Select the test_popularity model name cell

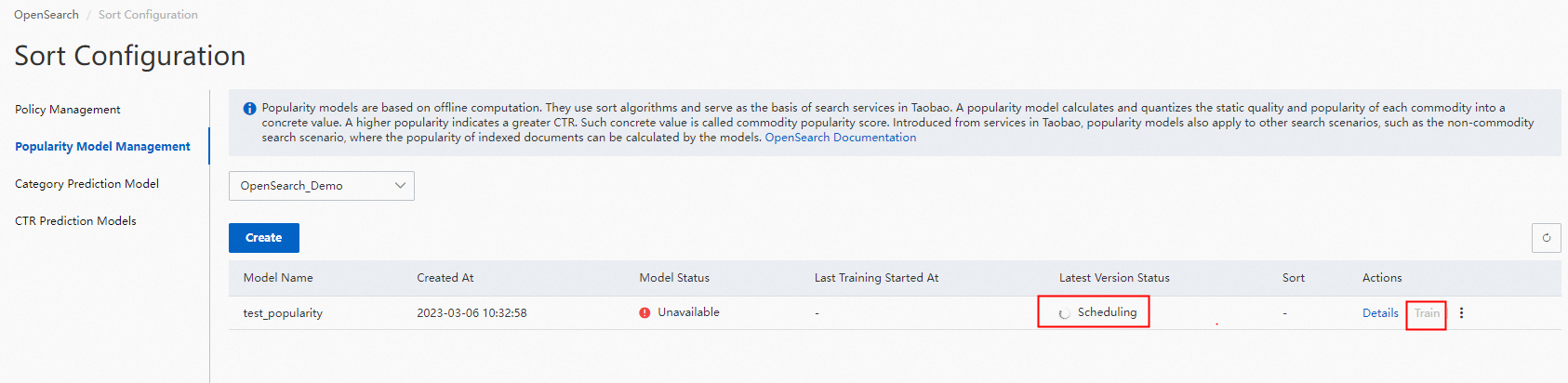(x=283, y=313)
